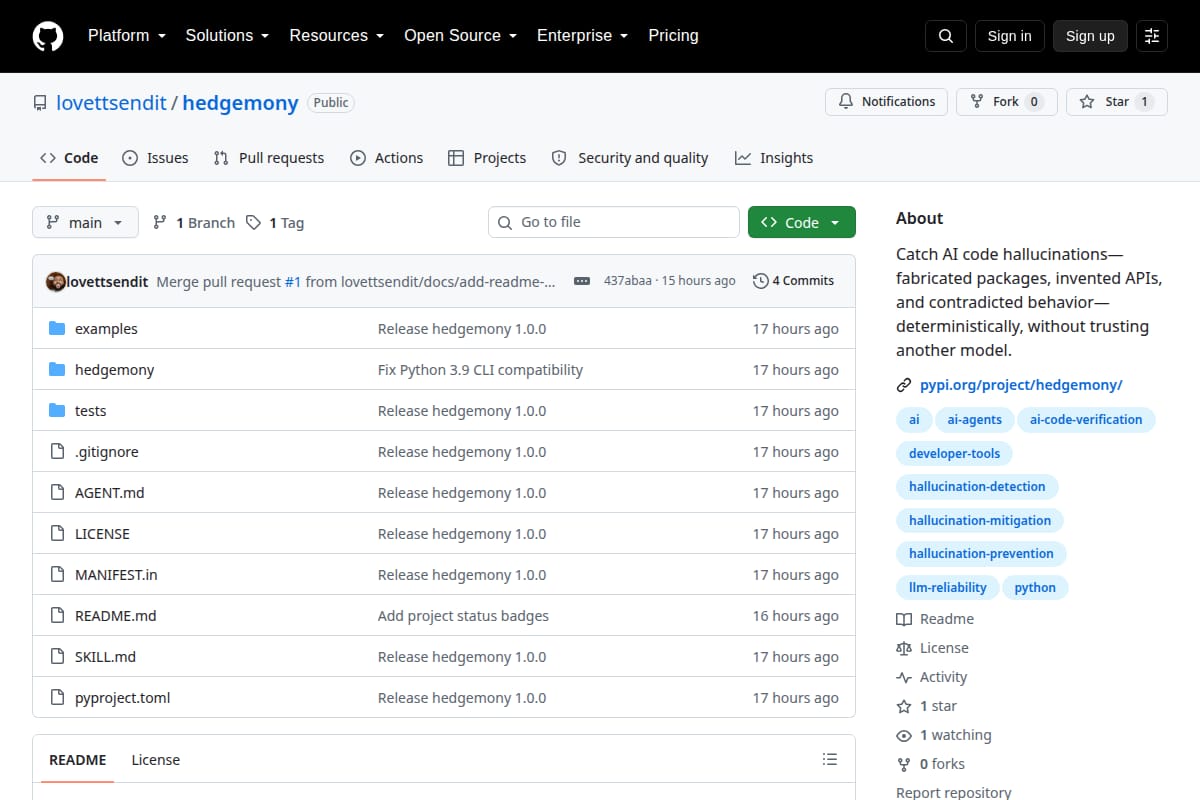This screenshot has width=1200, height=800.
Task: Click commit hash 437abaa
Action: pos(629,281)
